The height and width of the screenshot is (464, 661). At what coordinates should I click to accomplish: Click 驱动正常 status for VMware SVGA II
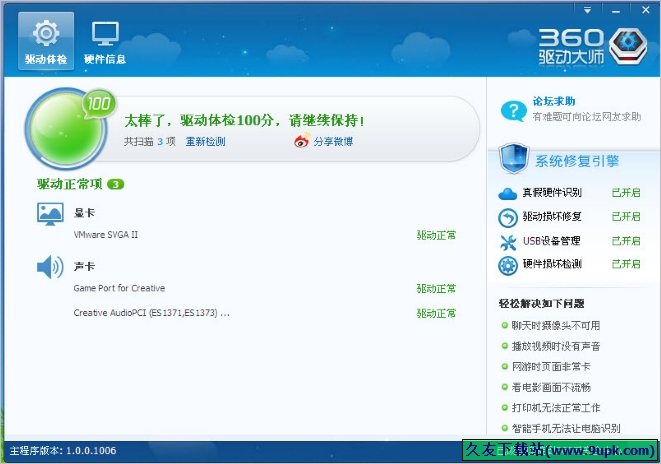tap(436, 235)
